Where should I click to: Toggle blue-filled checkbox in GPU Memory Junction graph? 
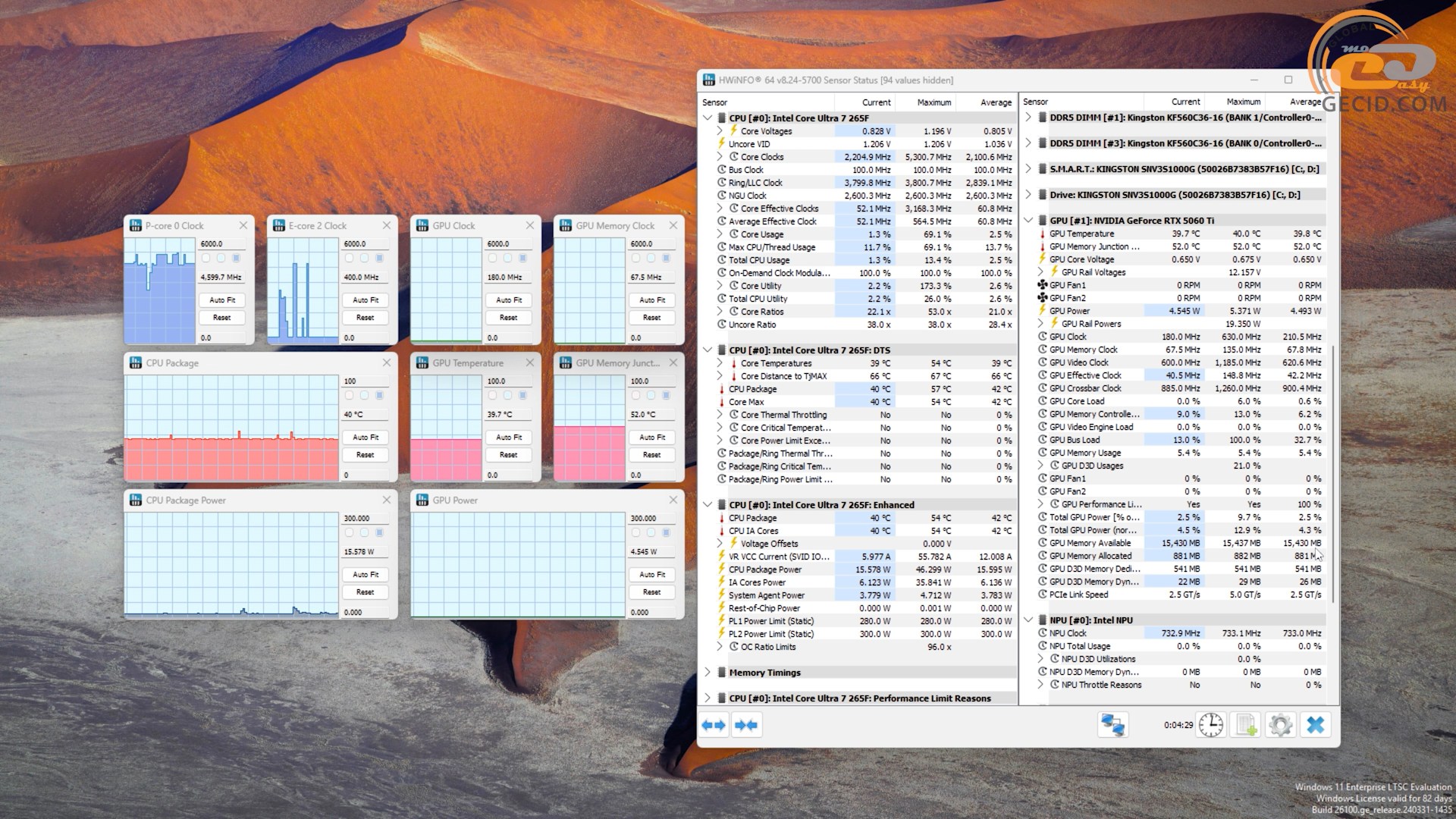[x=666, y=395]
